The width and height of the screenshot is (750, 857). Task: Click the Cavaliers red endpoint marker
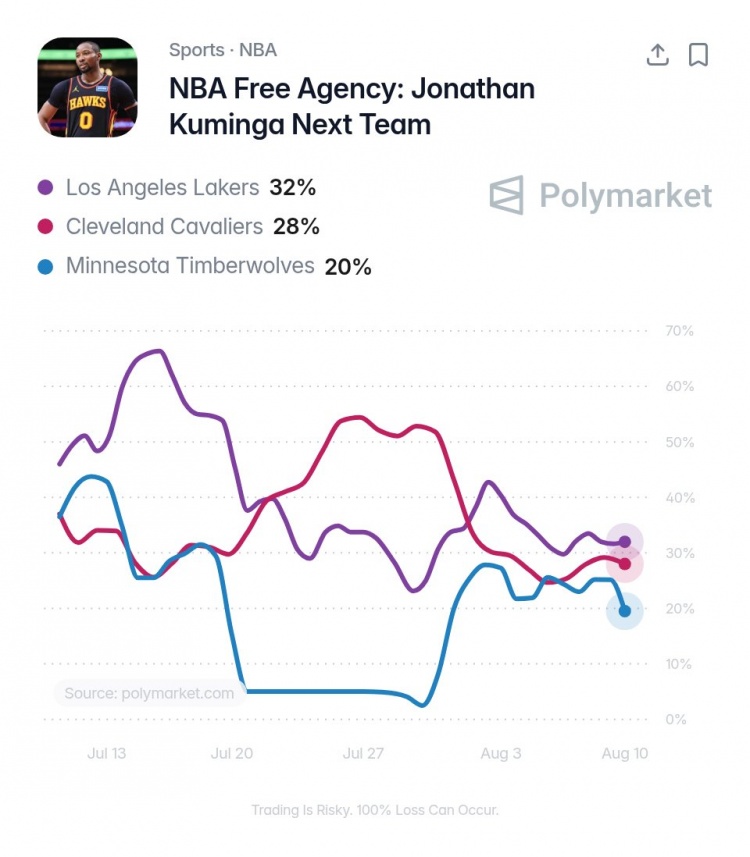click(624, 563)
